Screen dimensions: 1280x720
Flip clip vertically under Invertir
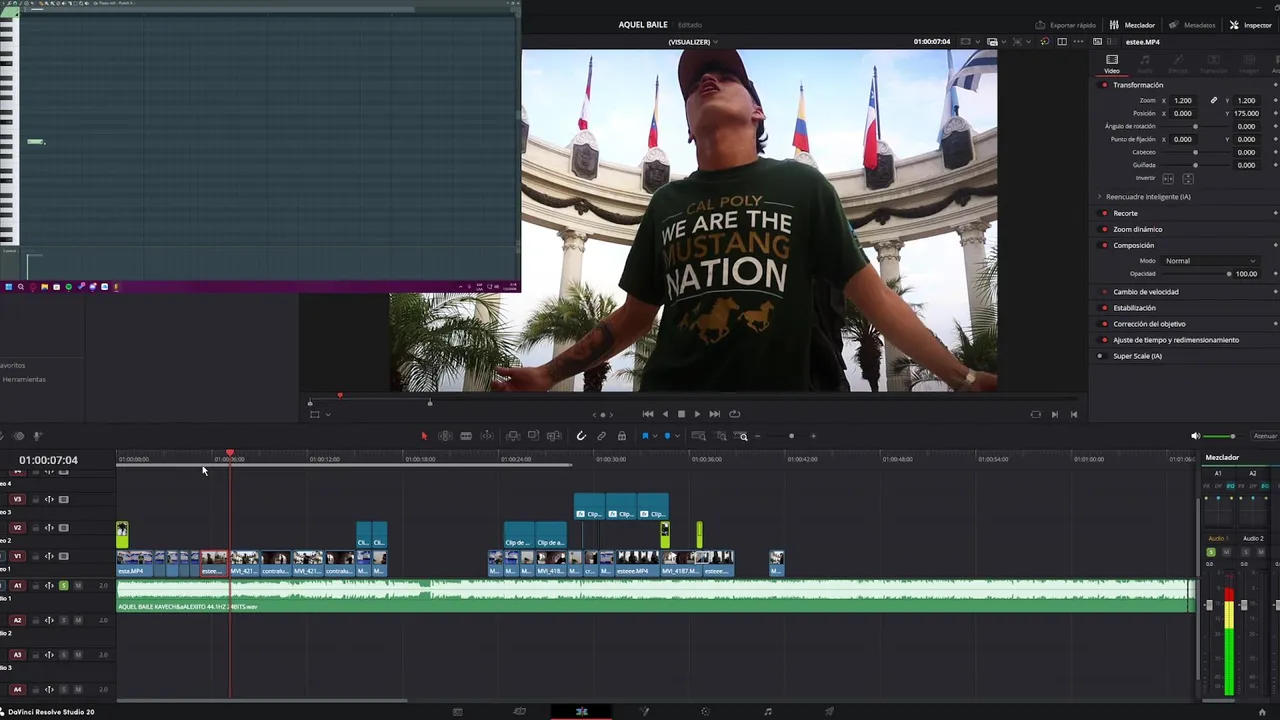pyautogui.click(x=1188, y=178)
